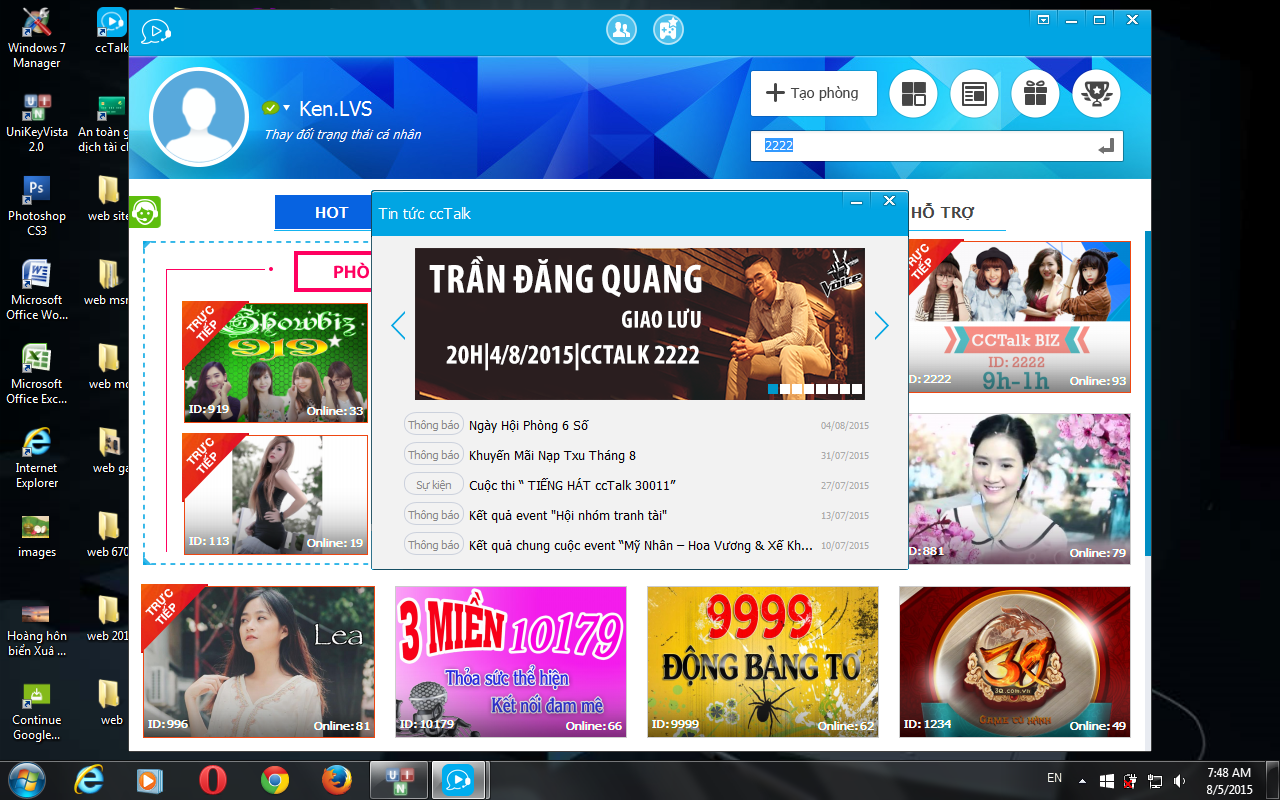Click the green headset support icon
This screenshot has width=1280, height=800.
(145, 212)
